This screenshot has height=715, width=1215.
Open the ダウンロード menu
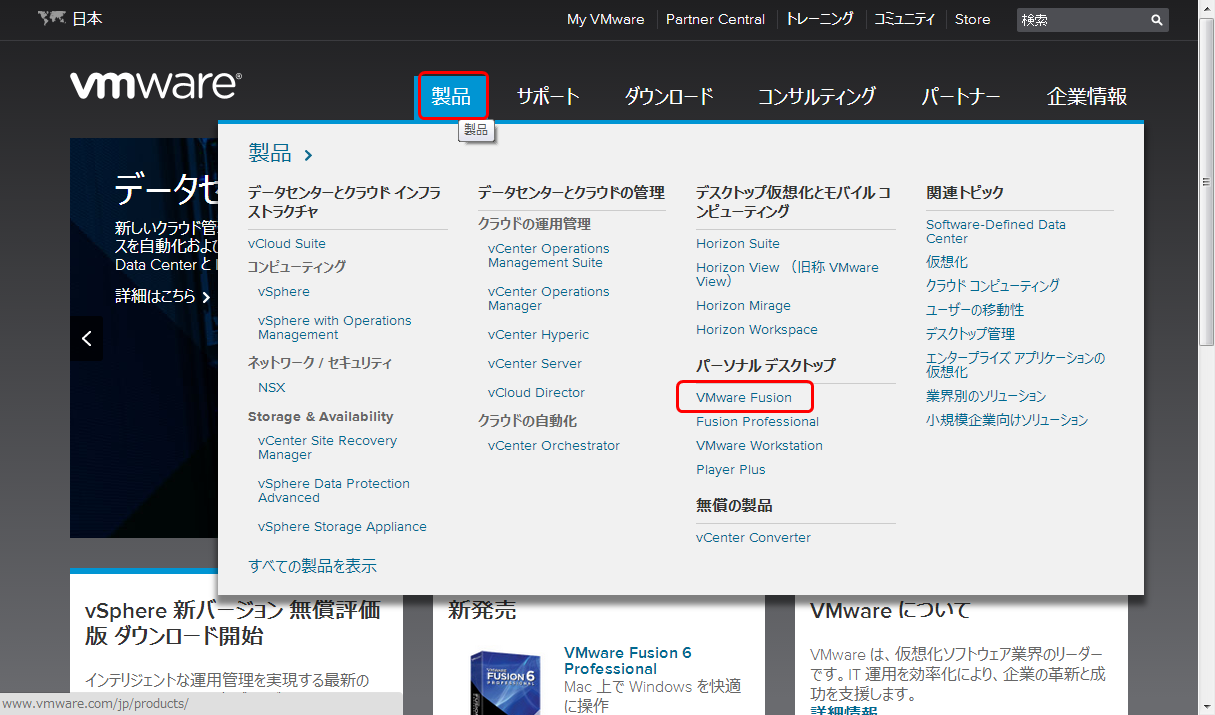tap(669, 96)
